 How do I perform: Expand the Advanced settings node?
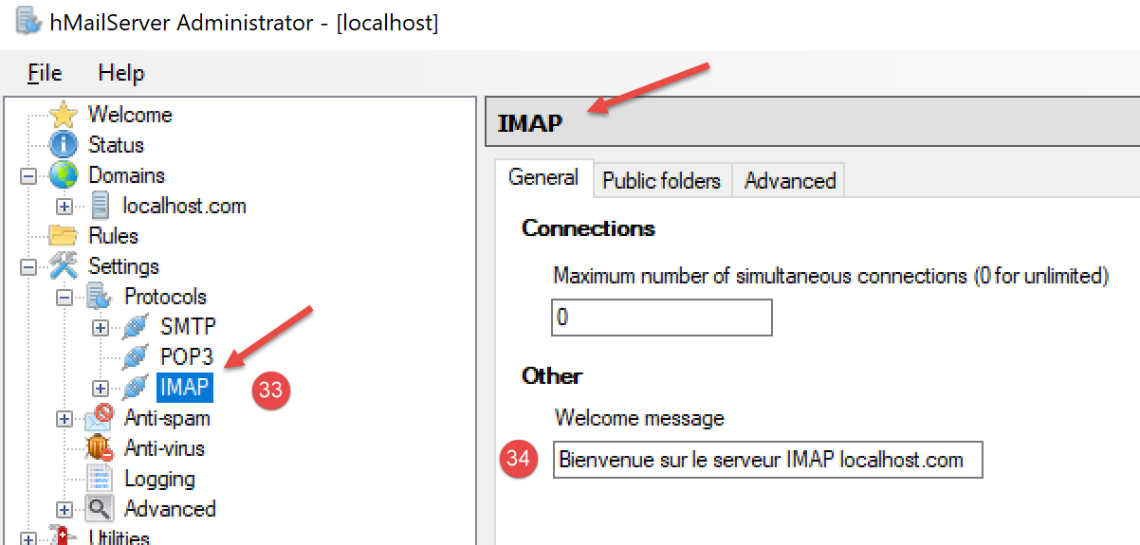point(65,509)
